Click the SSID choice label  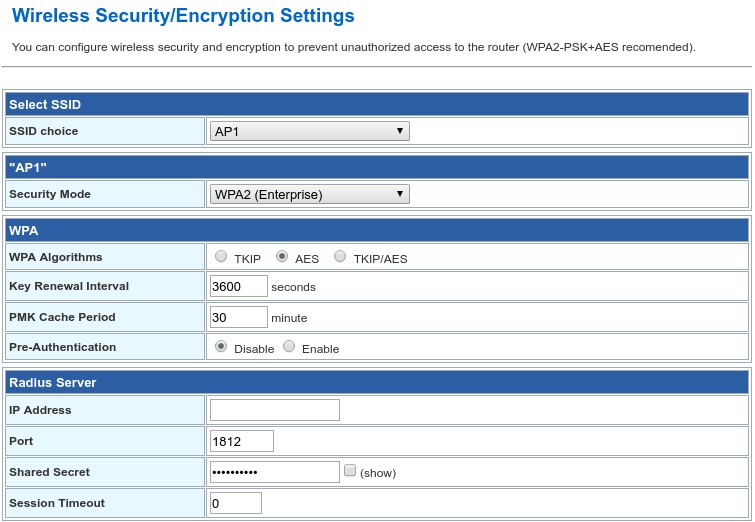(44, 131)
